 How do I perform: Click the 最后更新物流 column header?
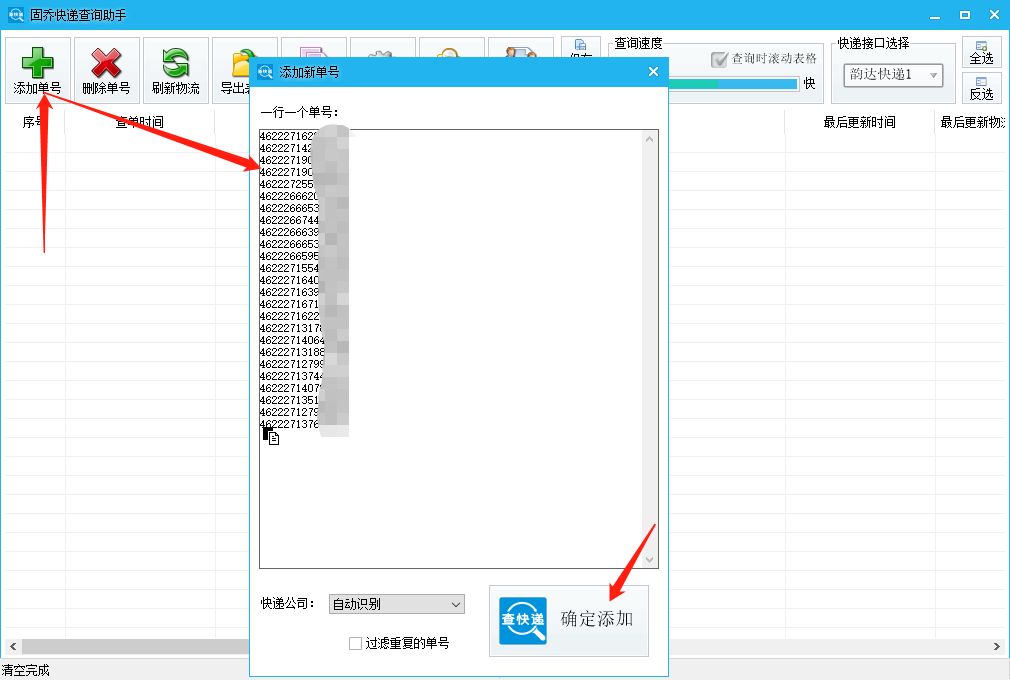972,122
